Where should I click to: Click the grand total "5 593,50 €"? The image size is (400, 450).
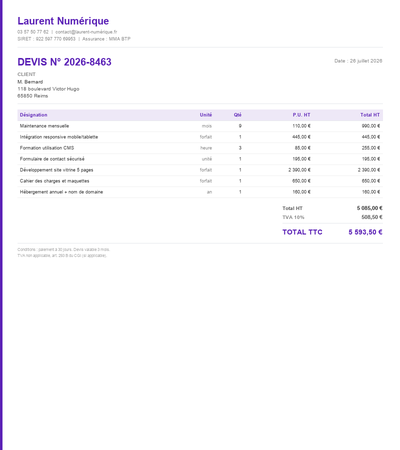[365, 232]
